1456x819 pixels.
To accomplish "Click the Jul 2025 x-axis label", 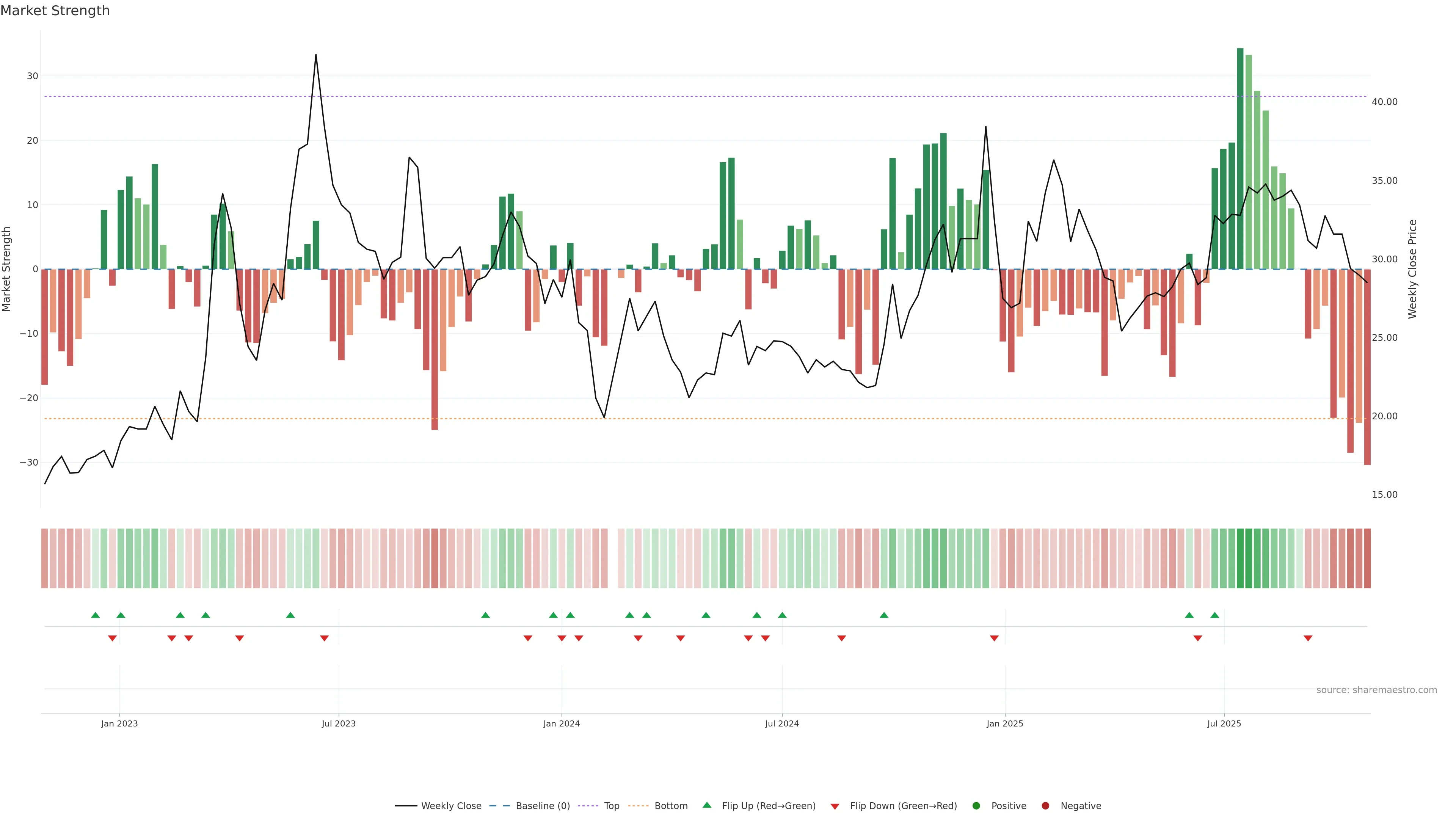I will click(x=1224, y=723).
